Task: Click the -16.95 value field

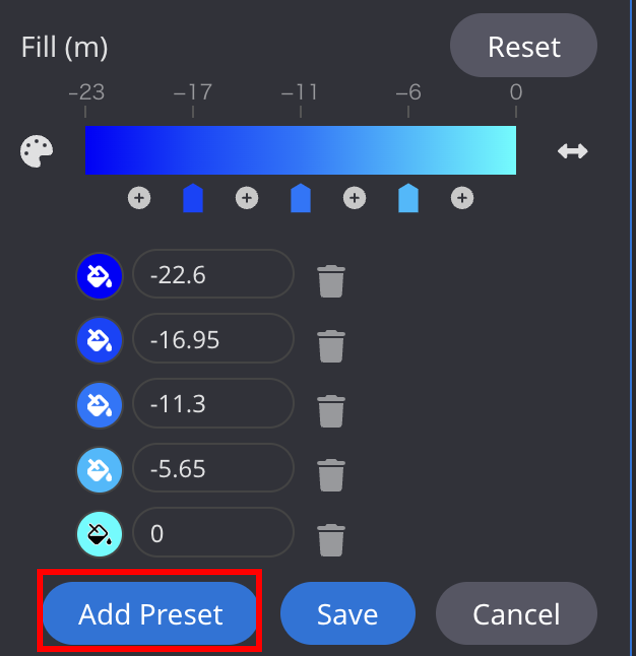Action: pyautogui.click(x=213, y=338)
